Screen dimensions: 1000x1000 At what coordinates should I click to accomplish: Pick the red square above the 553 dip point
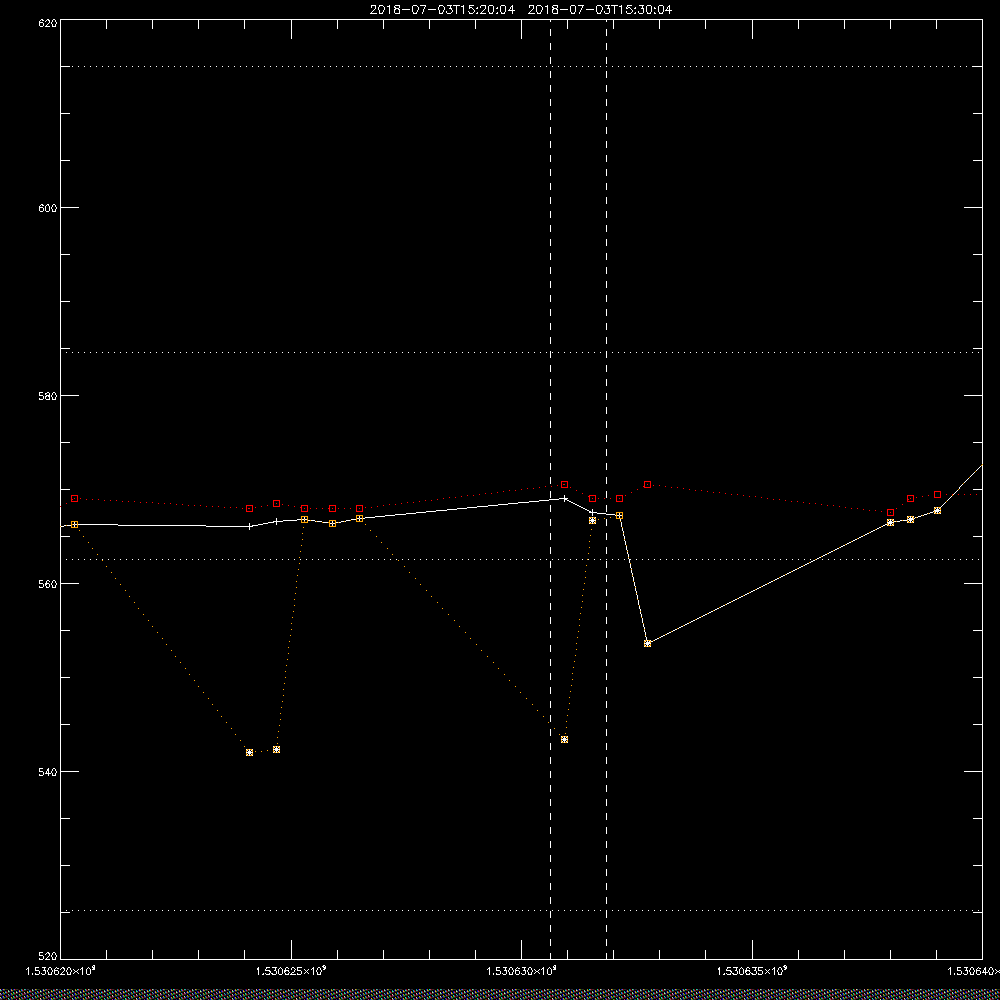click(x=647, y=485)
